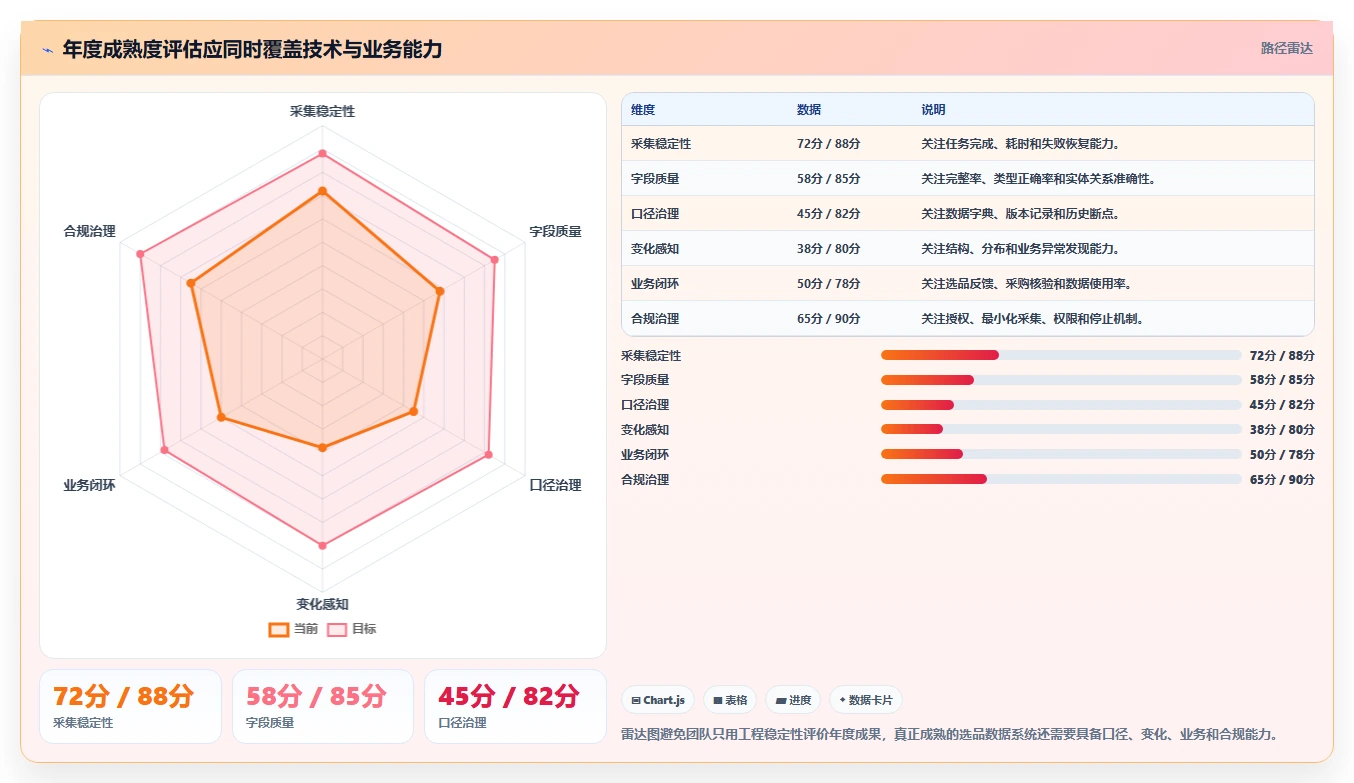Select the 数据卡片 tag

(x=866, y=700)
